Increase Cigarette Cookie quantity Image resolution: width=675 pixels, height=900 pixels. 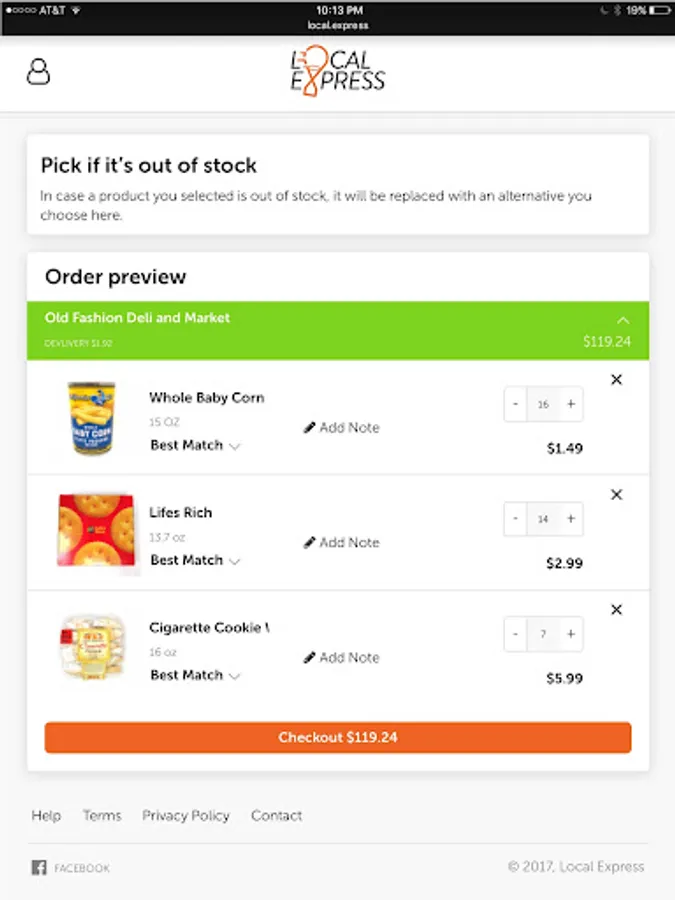coord(571,635)
